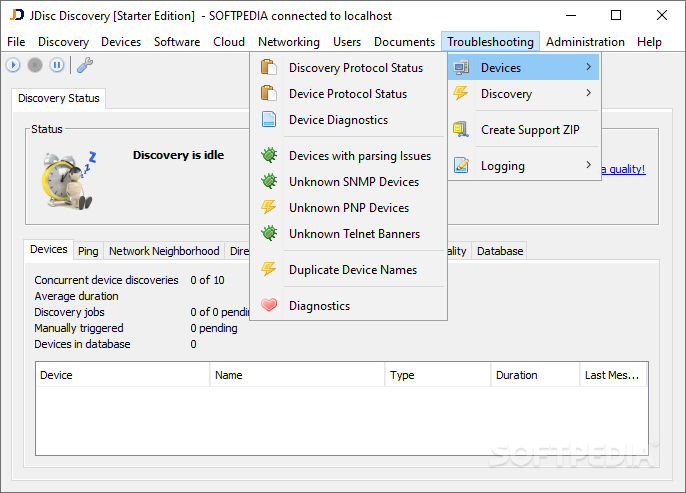
Task: Open the Networking menu
Action: (x=289, y=42)
